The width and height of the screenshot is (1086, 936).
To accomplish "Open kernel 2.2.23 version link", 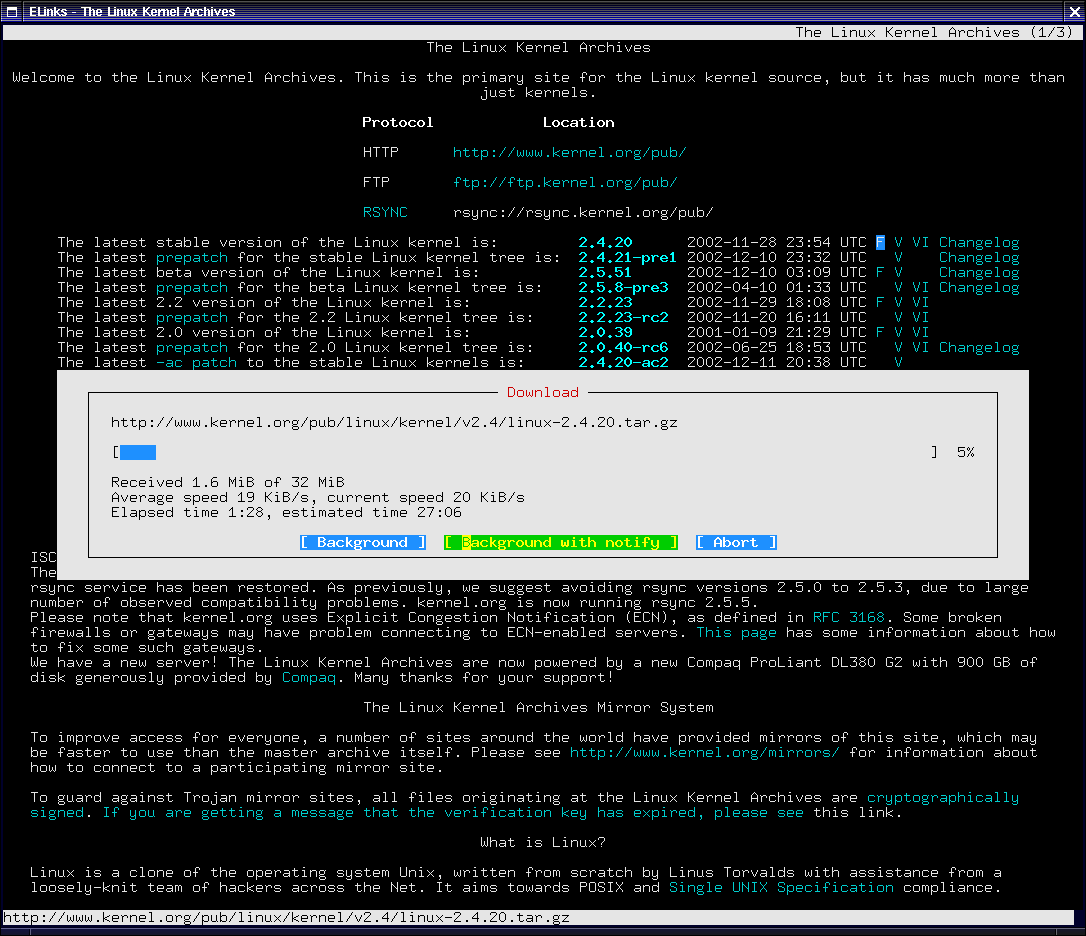I will 605,302.
